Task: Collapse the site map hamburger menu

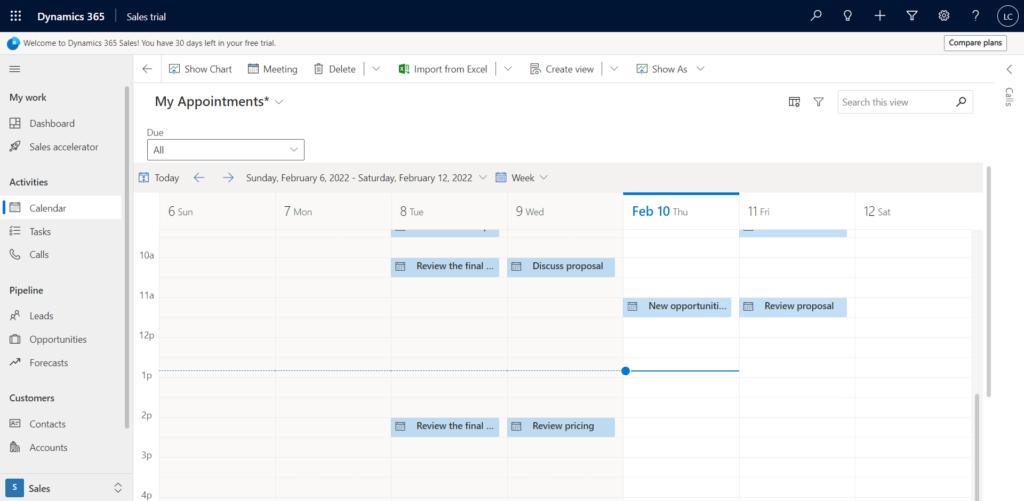Action: [x=14, y=69]
